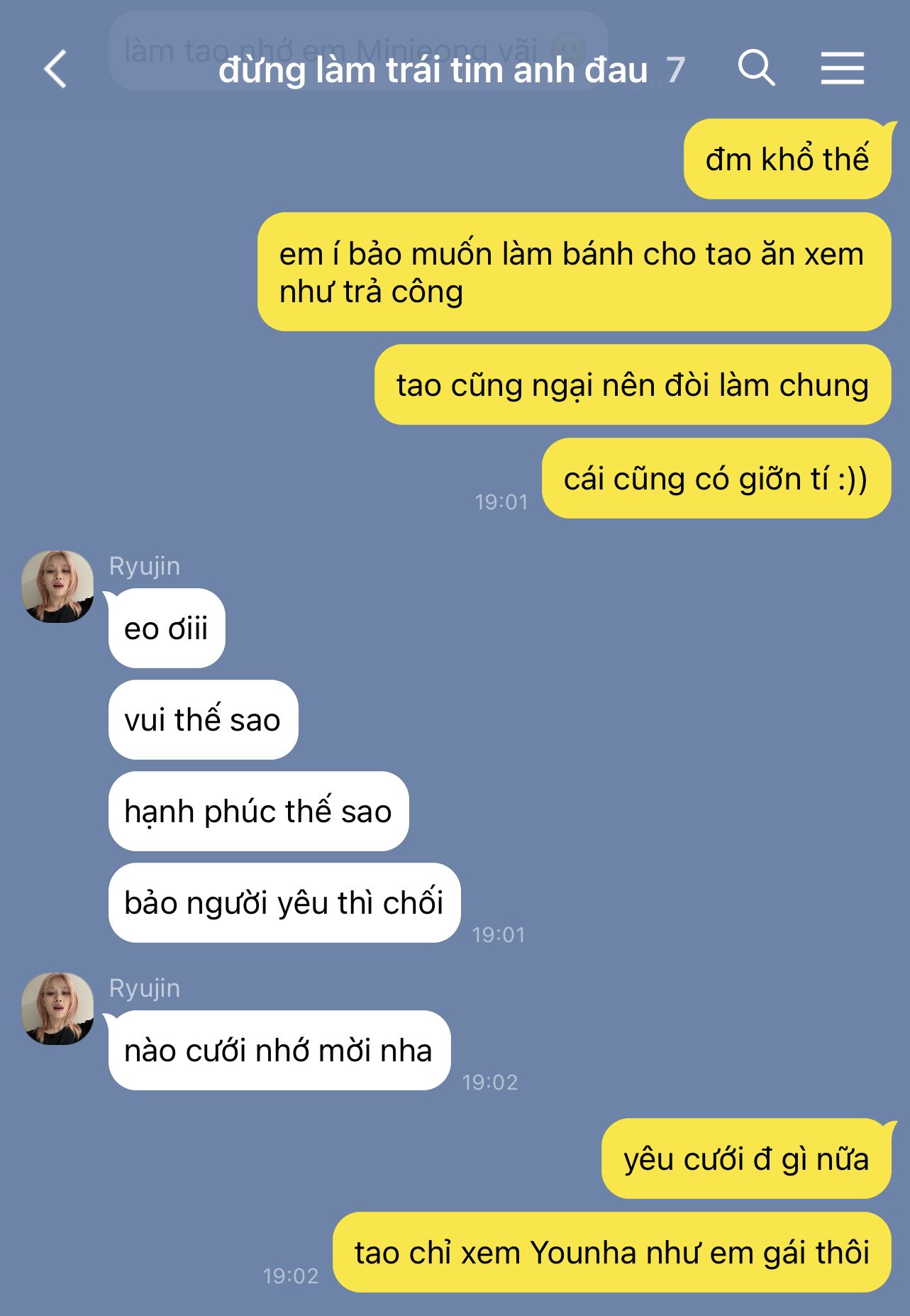
Task: Select the "hạnh phúc thế sao" bubble
Action: 258,811
